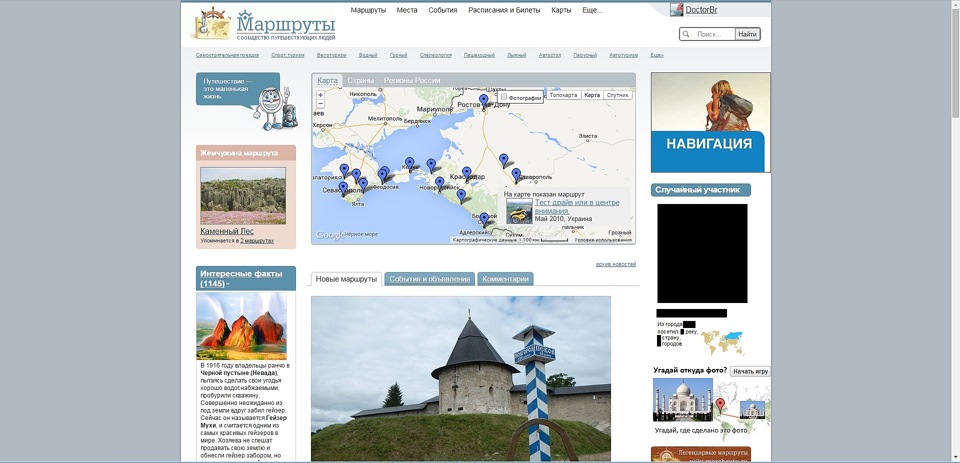Open the Taj Mahal guess photo

tap(683, 399)
